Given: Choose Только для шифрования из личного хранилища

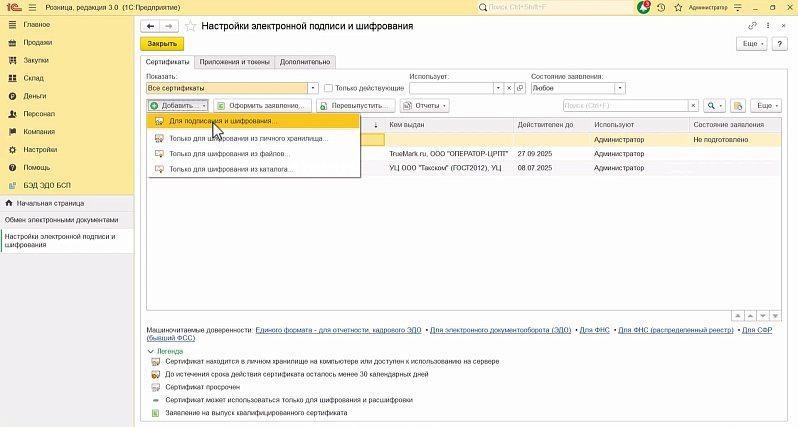Looking at the screenshot, I should (x=253, y=138).
